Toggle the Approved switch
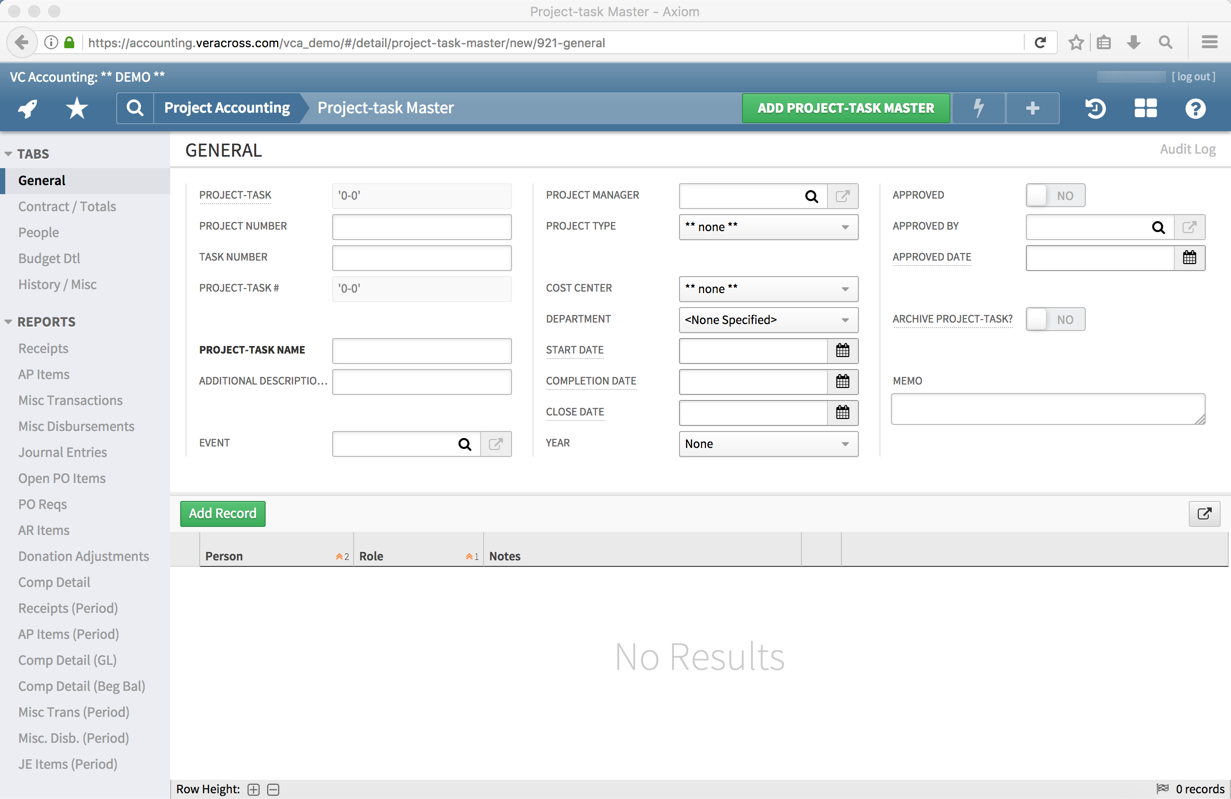 [x=1054, y=196]
